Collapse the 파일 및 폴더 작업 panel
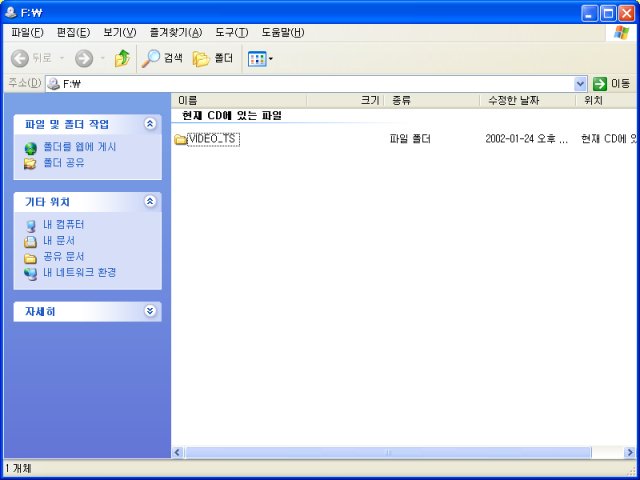Screen dimensions: 640x480 pyautogui.click(x=150, y=124)
